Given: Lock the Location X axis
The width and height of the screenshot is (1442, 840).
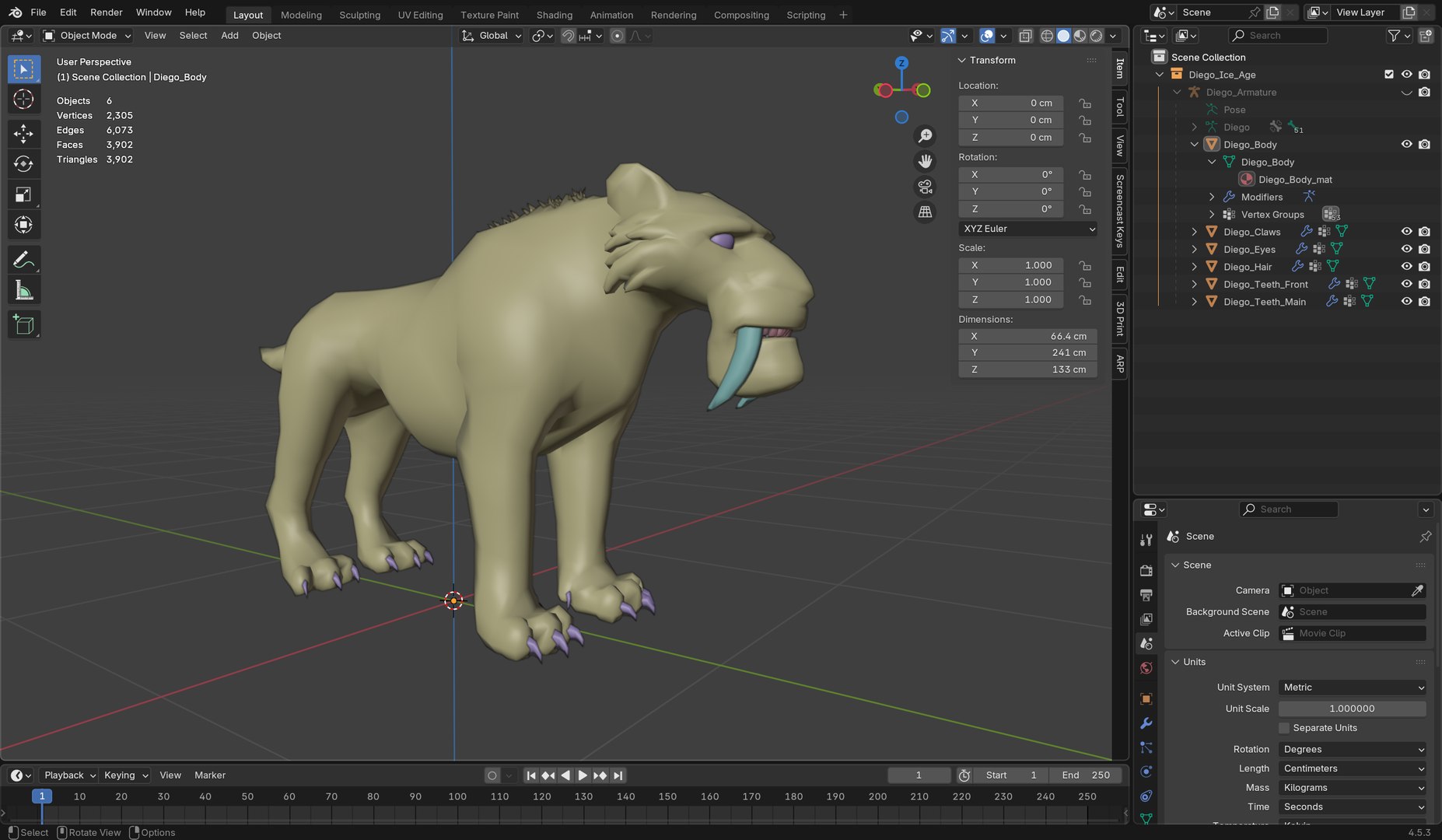Looking at the screenshot, I should tap(1084, 103).
